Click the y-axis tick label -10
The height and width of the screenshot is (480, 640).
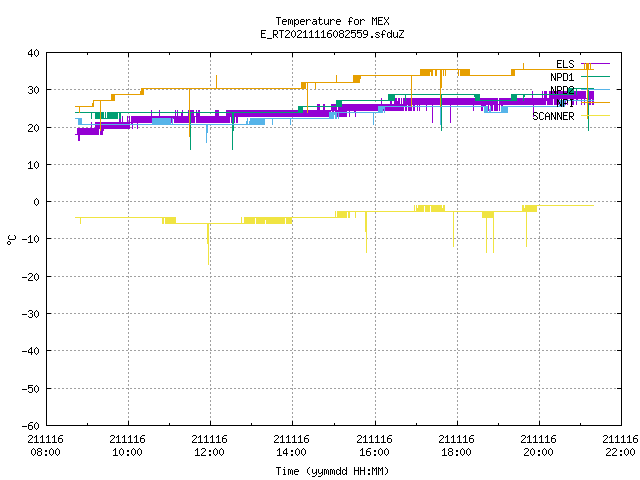click(31, 239)
